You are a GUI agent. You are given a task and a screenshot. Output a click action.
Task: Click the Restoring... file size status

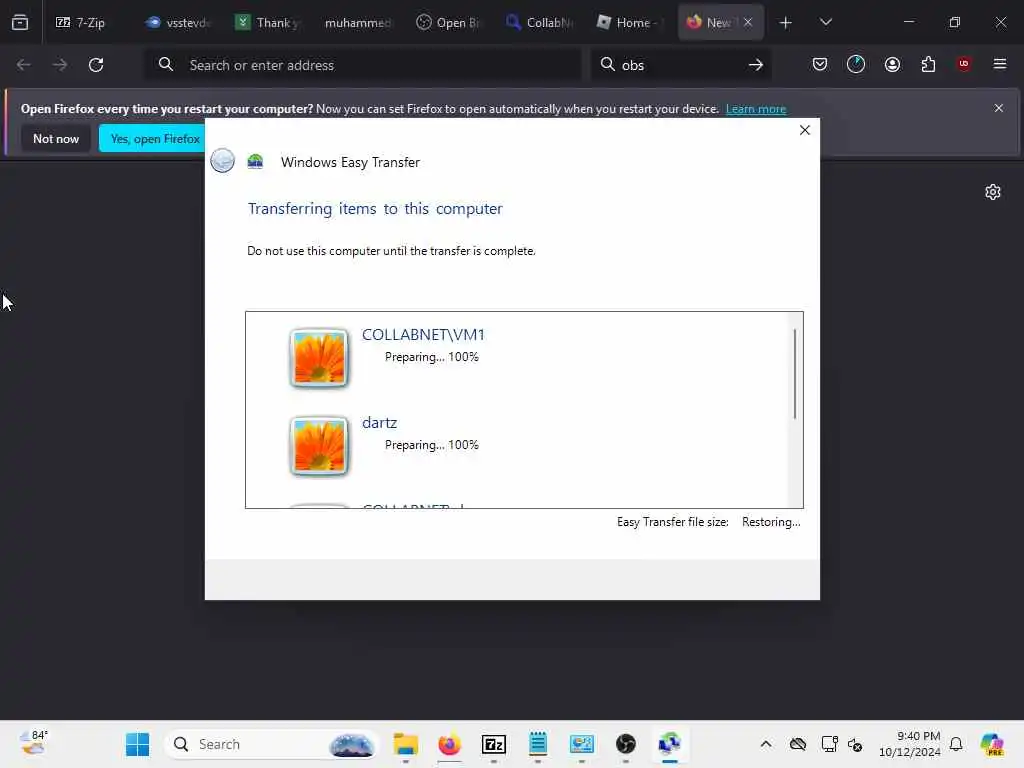click(771, 522)
